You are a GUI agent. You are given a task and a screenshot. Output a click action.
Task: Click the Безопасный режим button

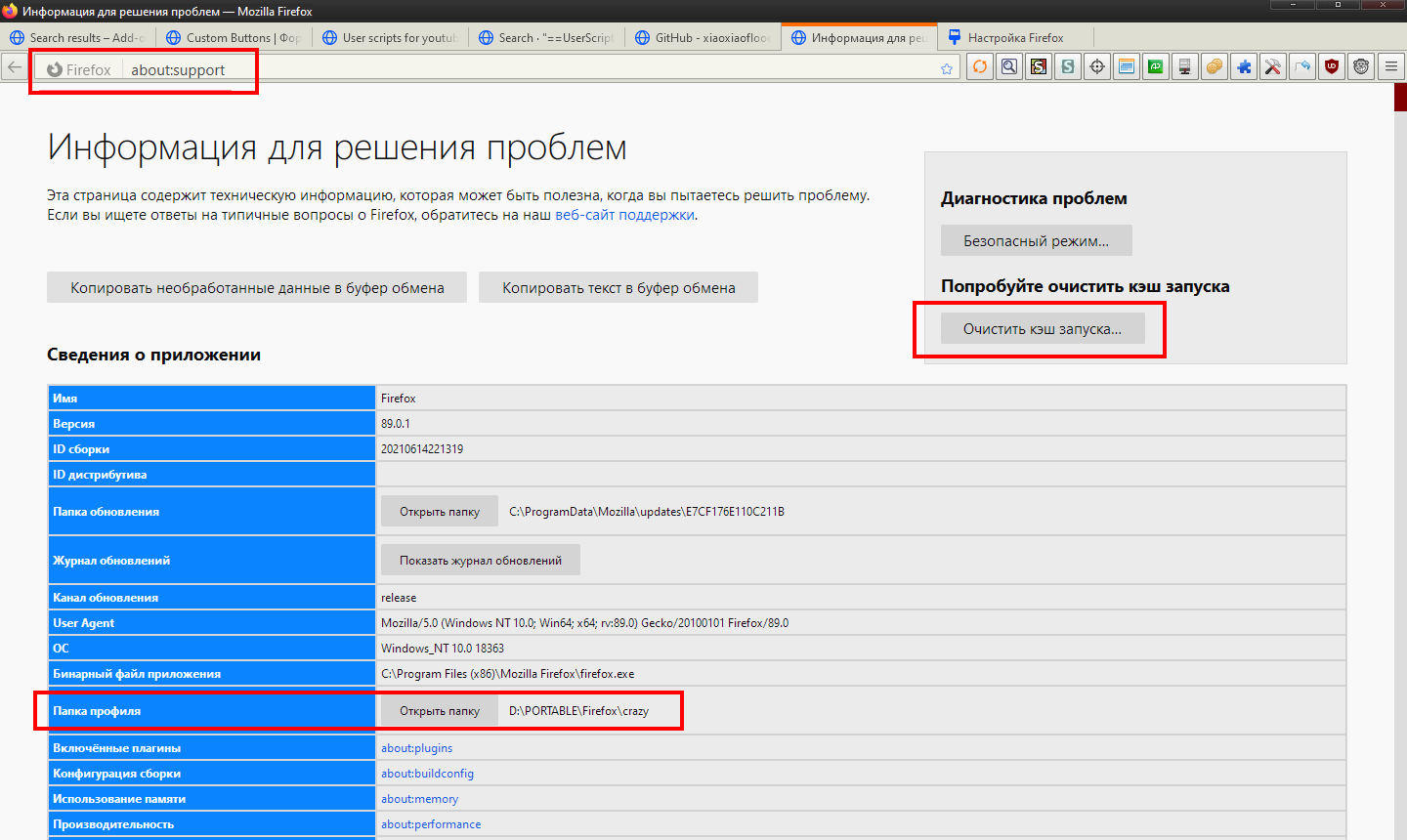click(1036, 240)
